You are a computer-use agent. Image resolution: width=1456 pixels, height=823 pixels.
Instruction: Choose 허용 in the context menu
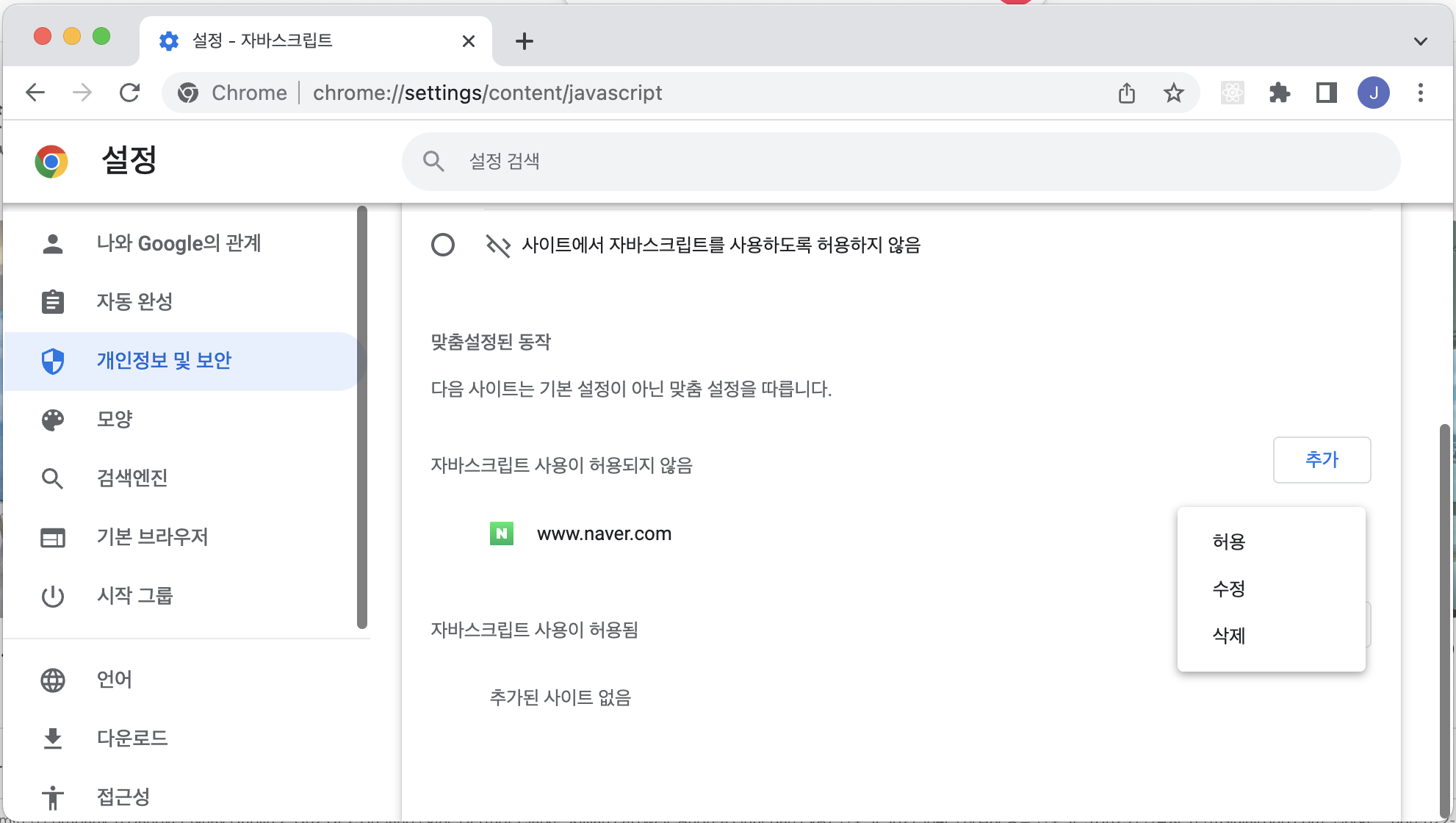(x=1229, y=542)
